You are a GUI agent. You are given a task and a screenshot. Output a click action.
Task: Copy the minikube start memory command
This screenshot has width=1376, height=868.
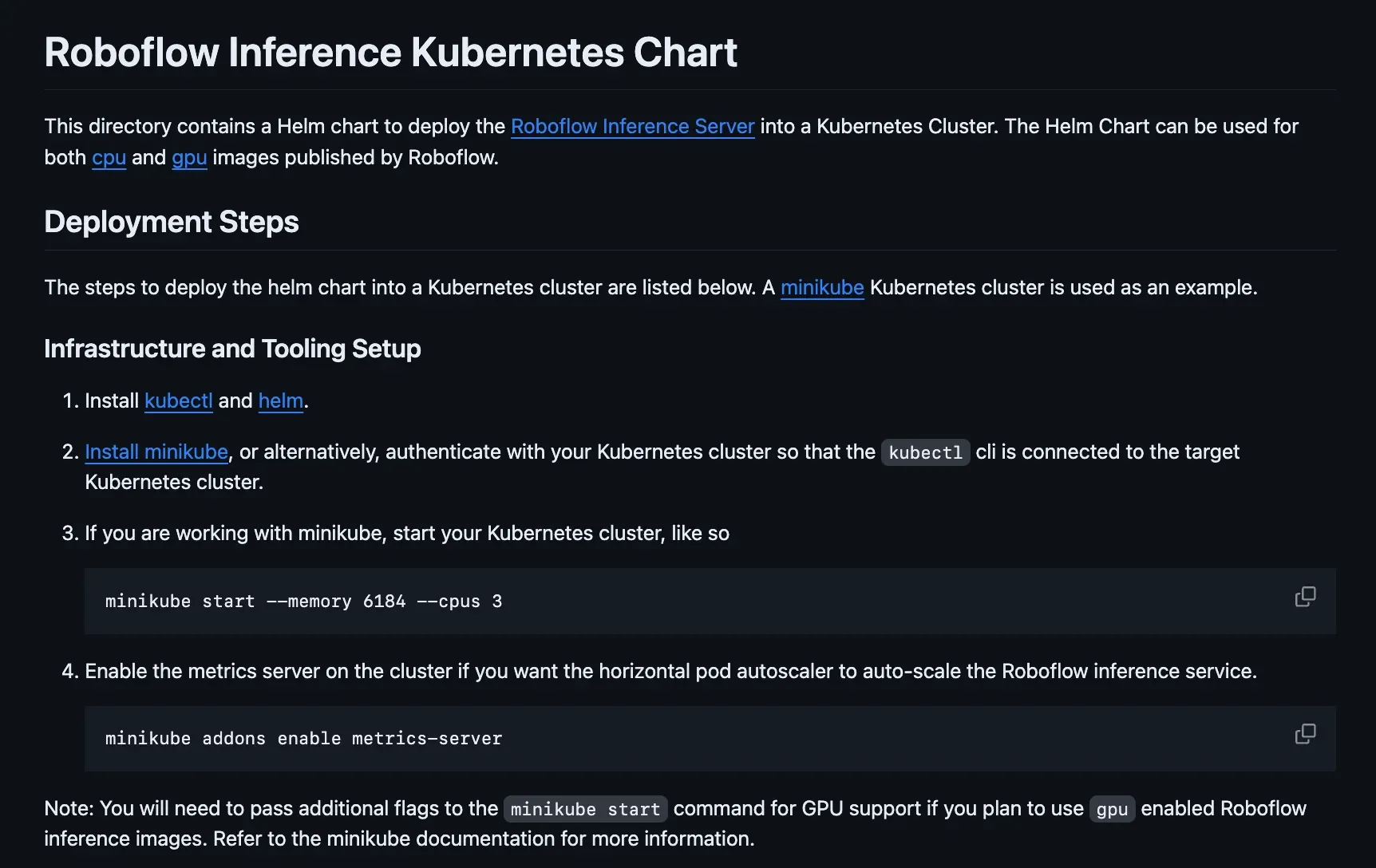[1305, 597]
